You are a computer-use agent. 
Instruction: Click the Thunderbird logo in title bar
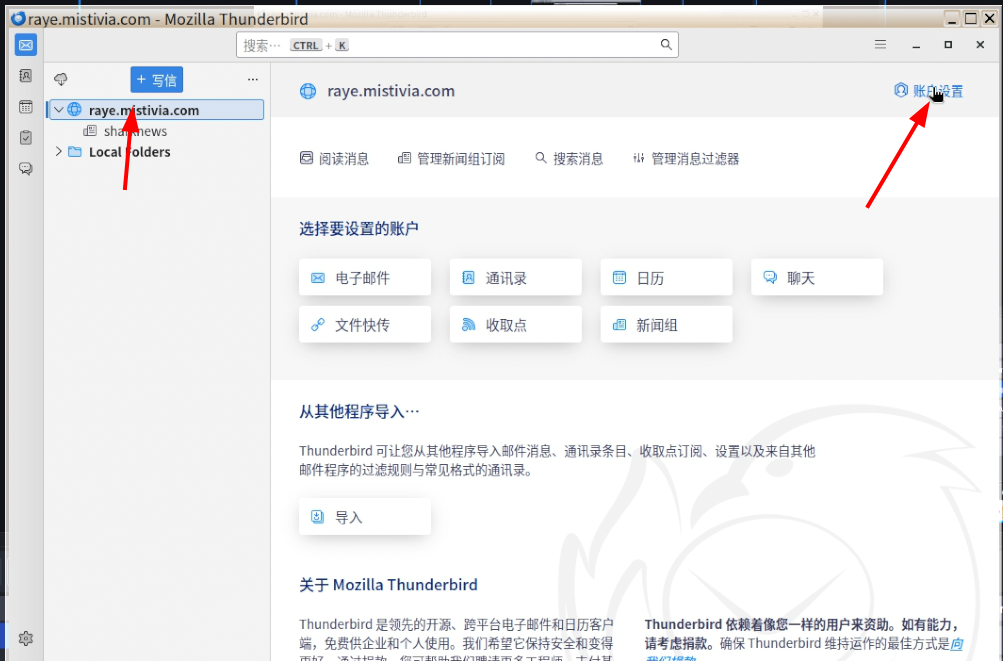click(x=19, y=19)
